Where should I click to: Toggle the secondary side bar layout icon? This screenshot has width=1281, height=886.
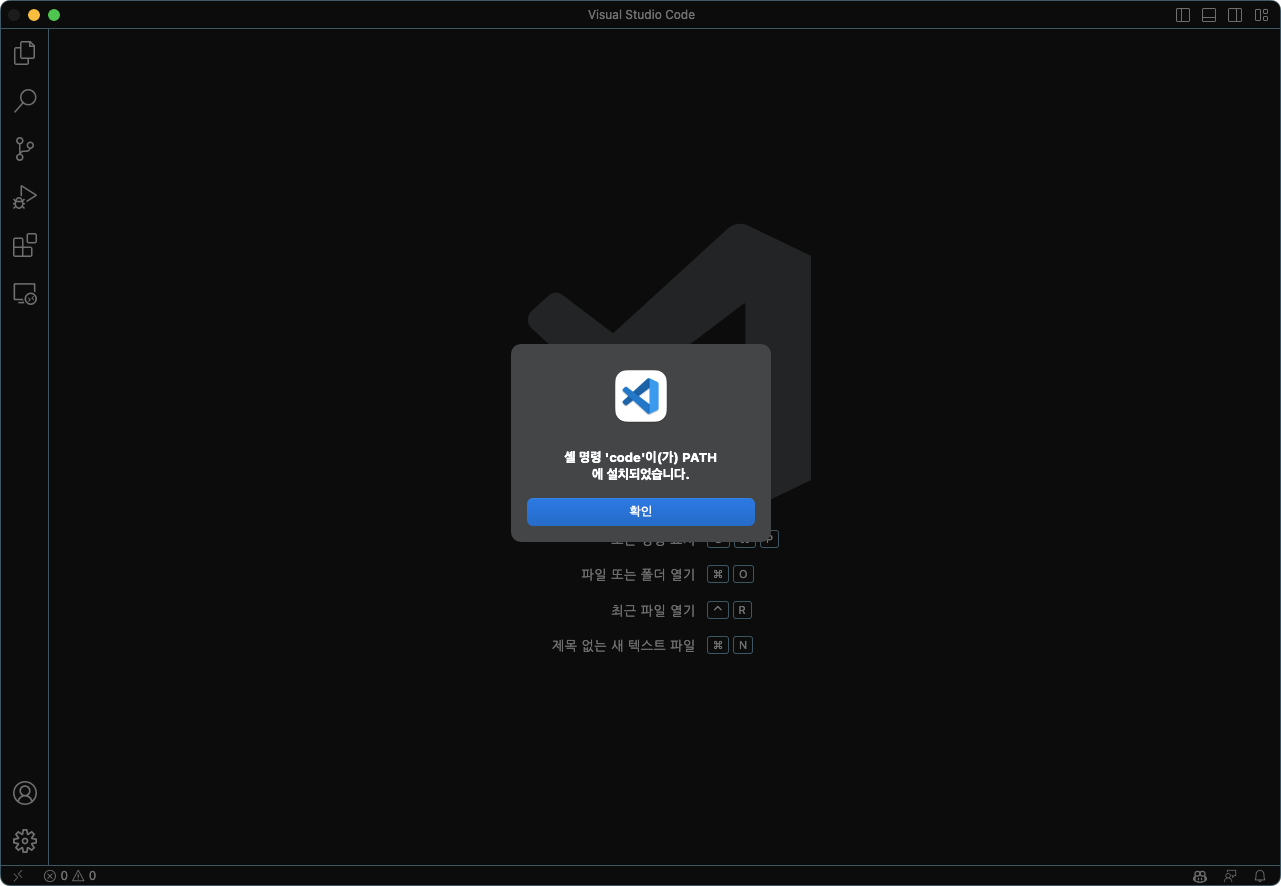1235,15
